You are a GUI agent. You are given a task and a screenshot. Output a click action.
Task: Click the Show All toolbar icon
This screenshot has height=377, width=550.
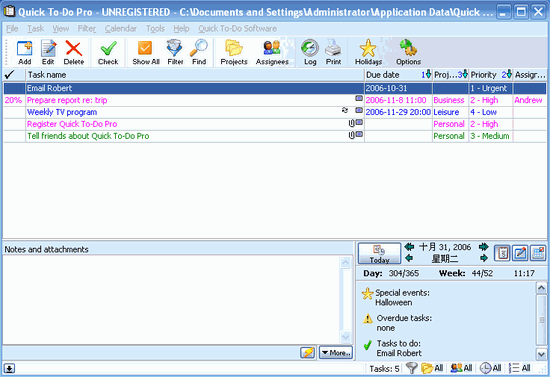pyautogui.click(x=146, y=53)
